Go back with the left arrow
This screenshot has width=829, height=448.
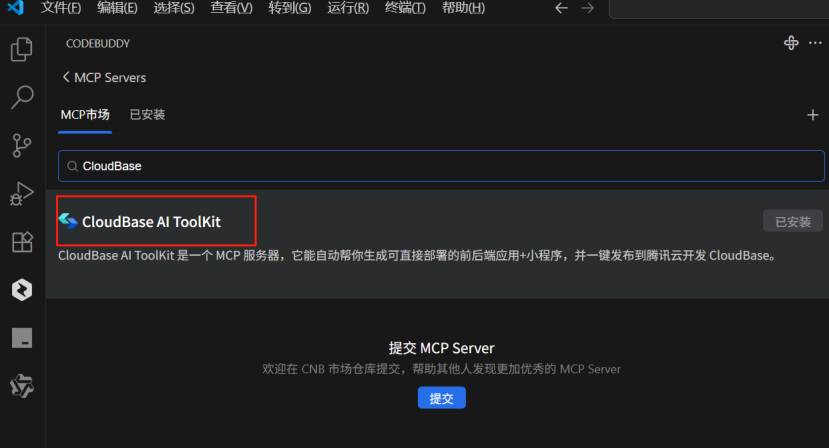[x=561, y=8]
